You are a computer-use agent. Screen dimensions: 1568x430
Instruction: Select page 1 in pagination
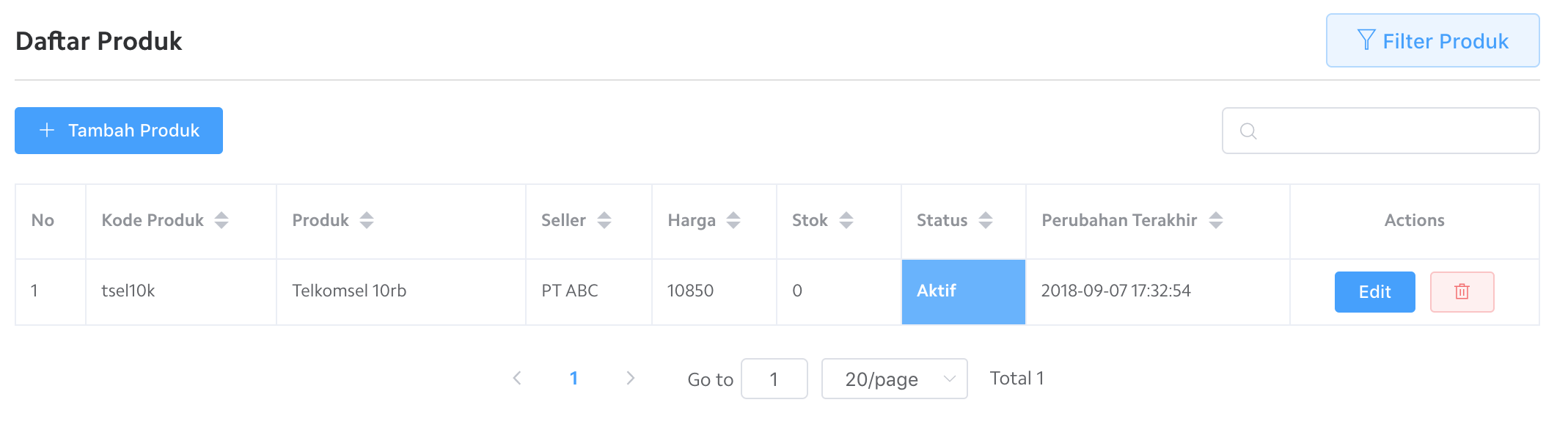(574, 378)
